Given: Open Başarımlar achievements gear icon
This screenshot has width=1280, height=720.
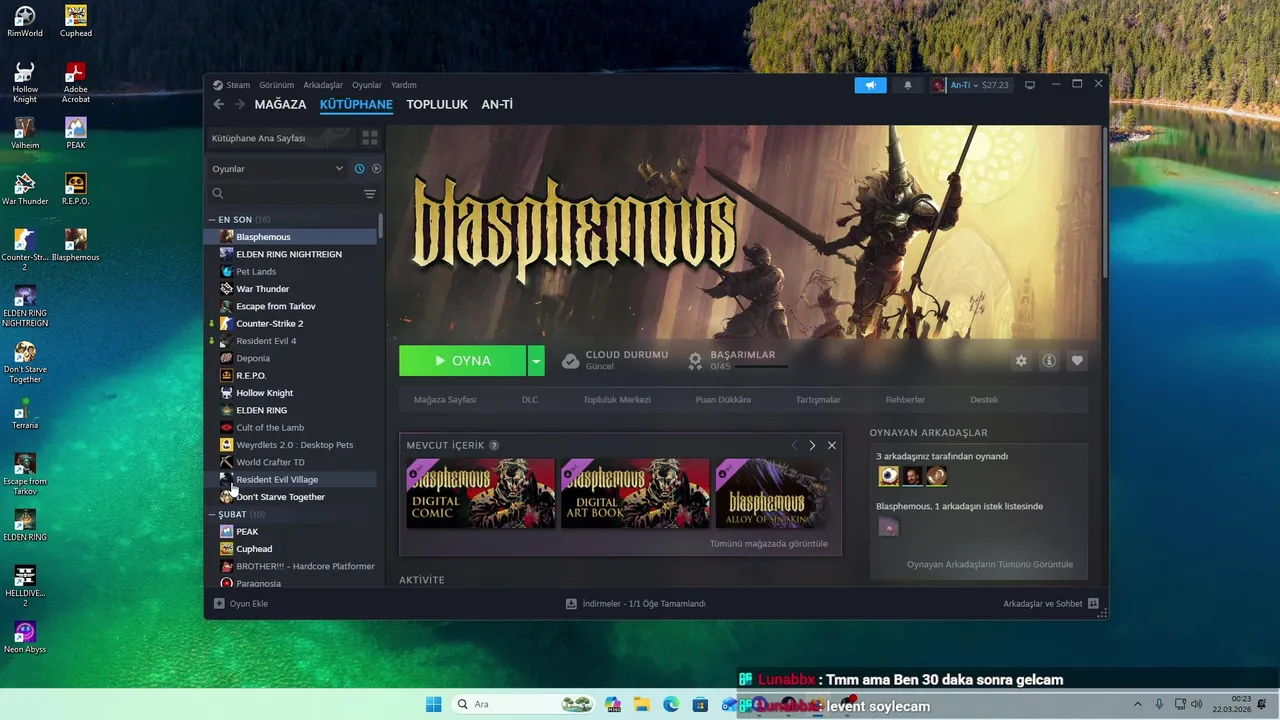Looking at the screenshot, I should click(695, 361).
